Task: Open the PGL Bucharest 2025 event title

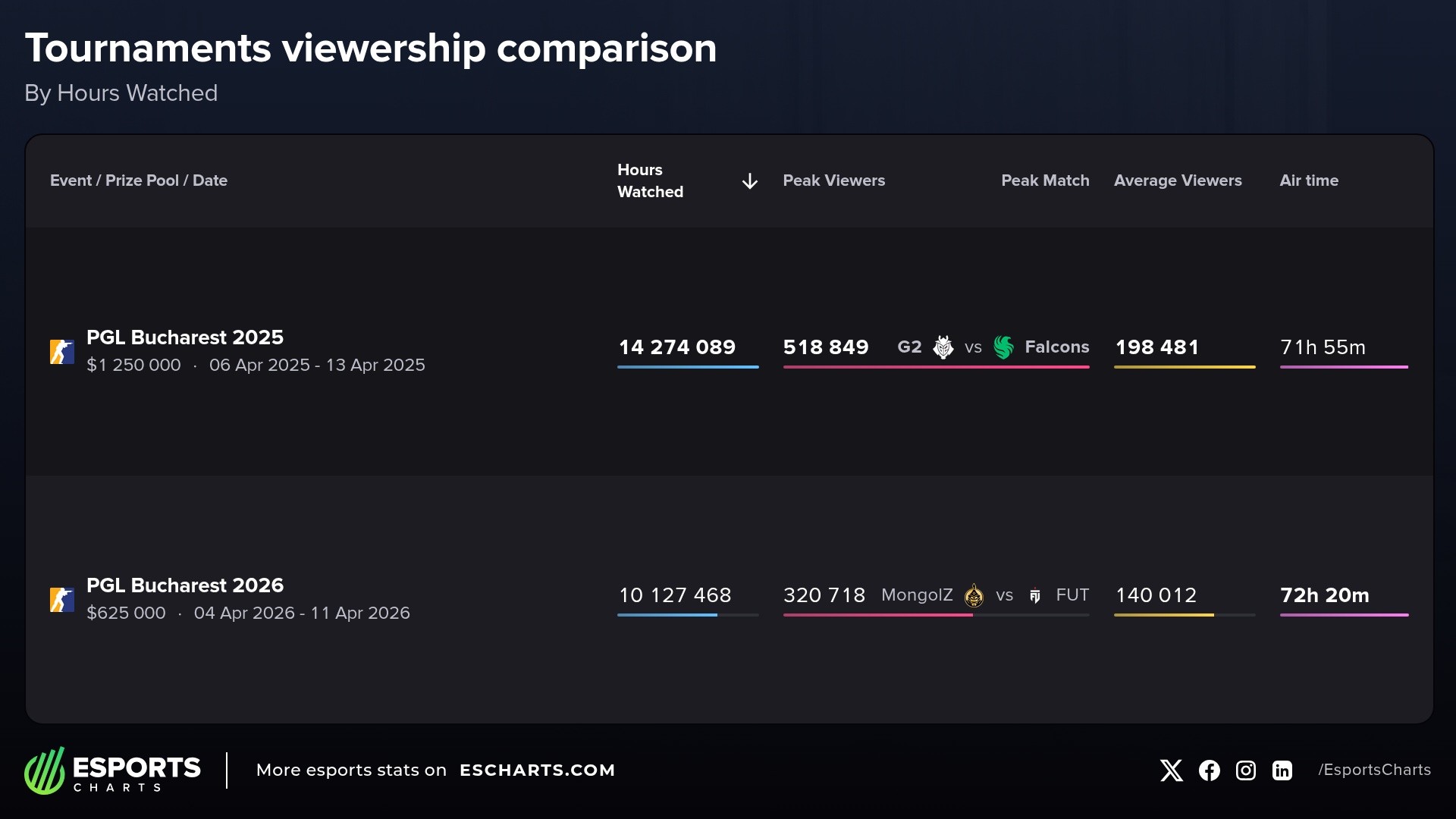Action: coord(185,337)
